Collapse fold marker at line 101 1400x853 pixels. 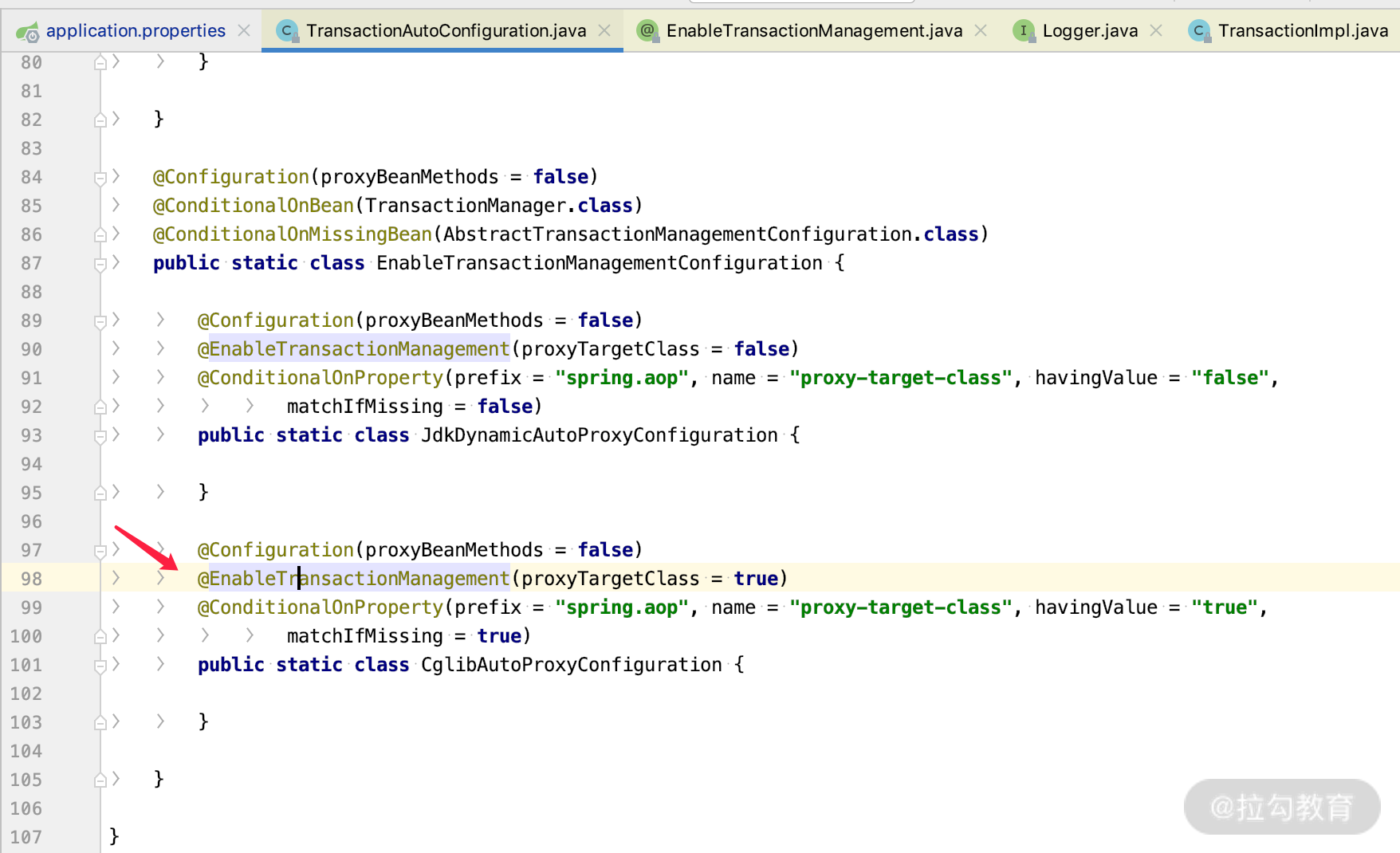pos(100,665)
